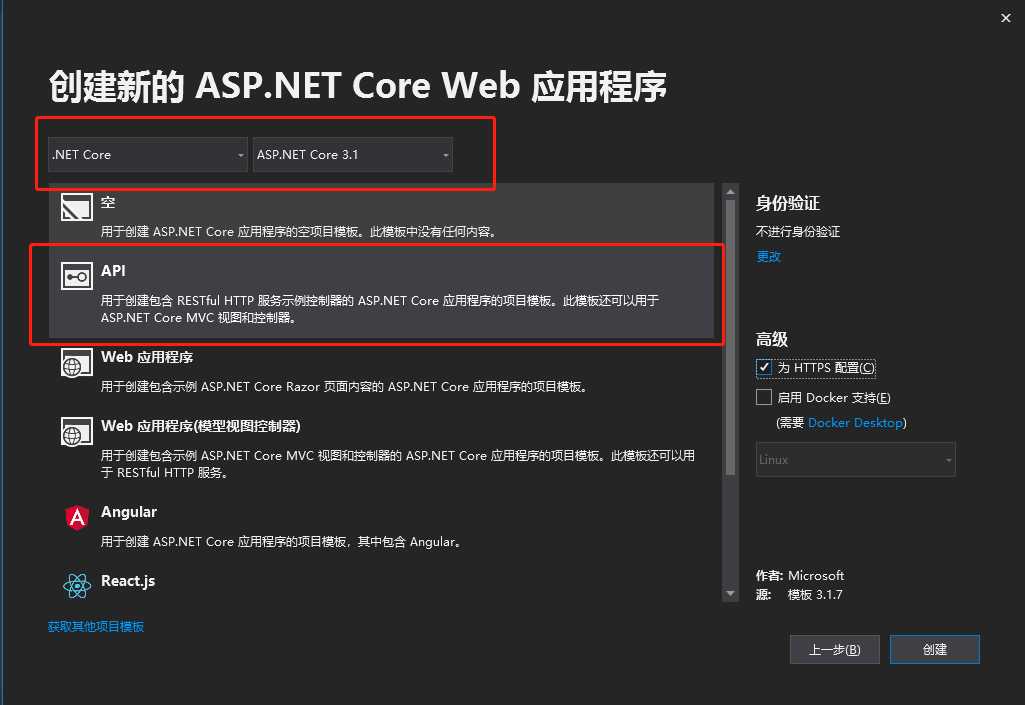Go back with the 上一步 button
The width and height of the screenshot is (1025, 705).
click(x=835, y=649)
